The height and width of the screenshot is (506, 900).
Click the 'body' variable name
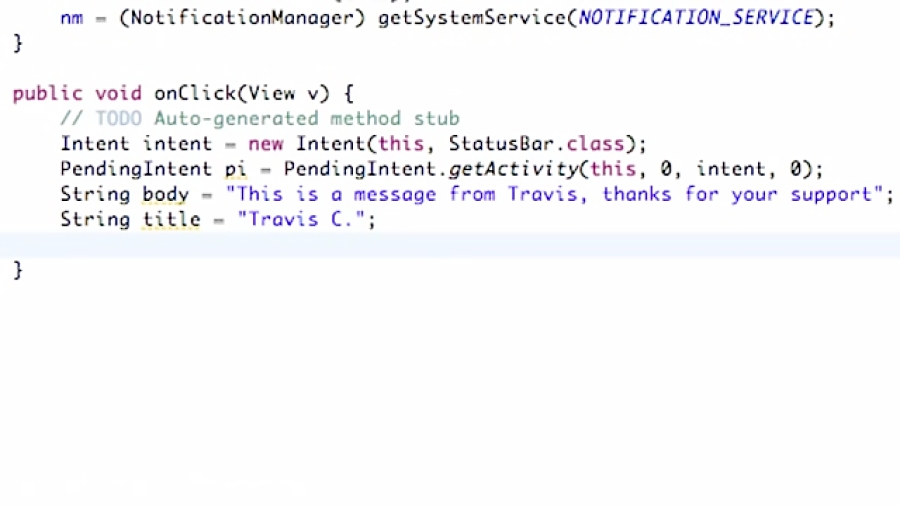coord(165,194)
